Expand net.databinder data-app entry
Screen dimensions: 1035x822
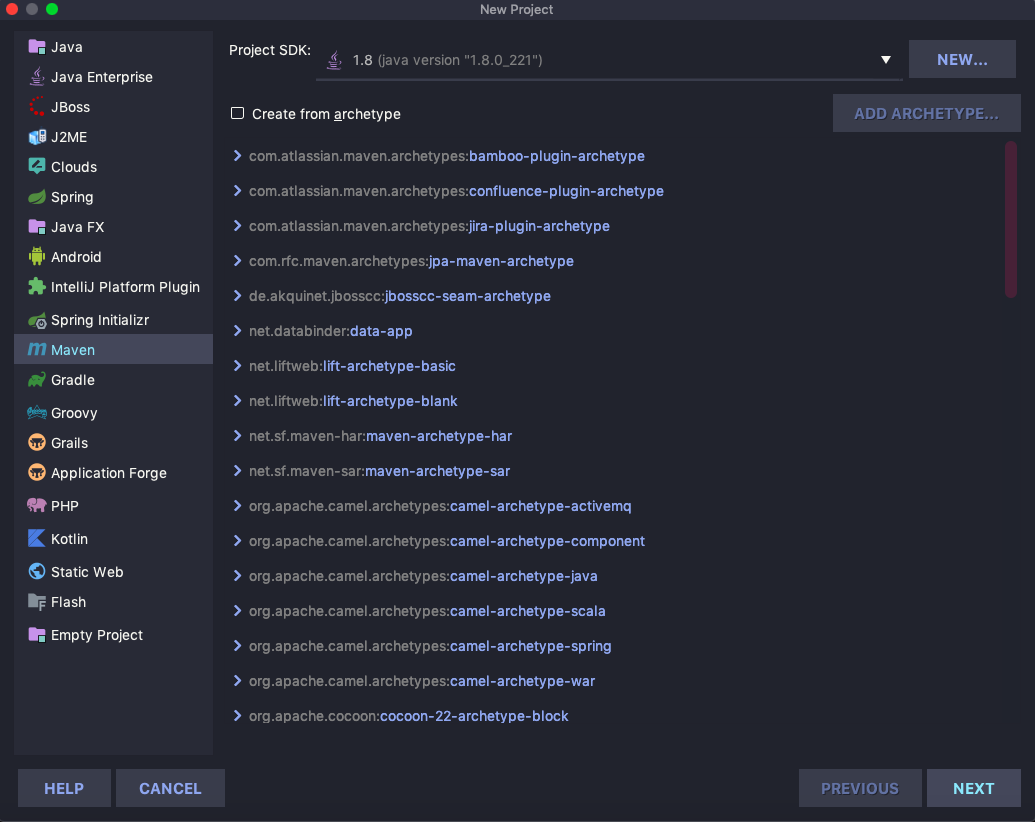point(237,331)
